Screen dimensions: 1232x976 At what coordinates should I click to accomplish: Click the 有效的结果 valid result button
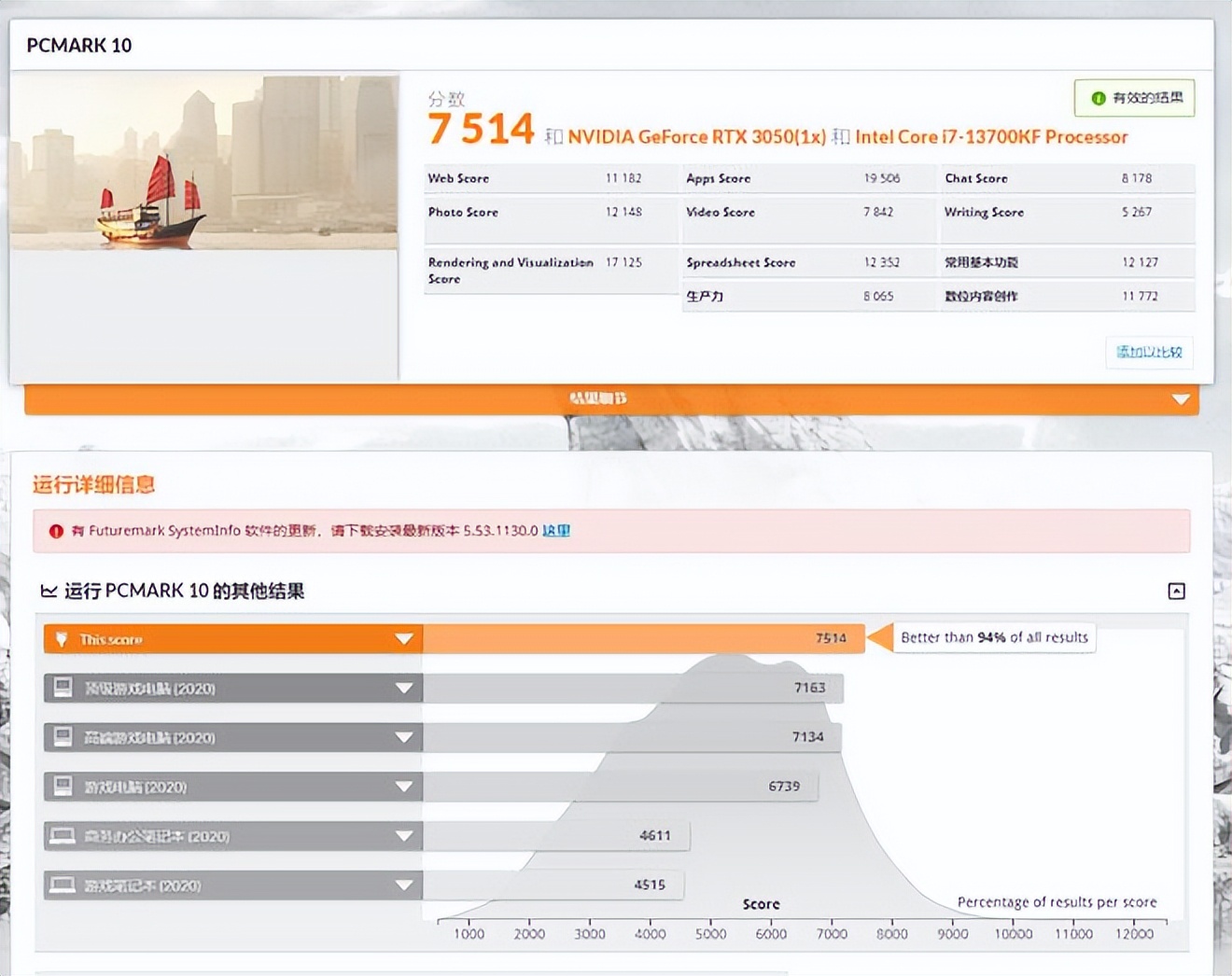tap(1134, 98)
